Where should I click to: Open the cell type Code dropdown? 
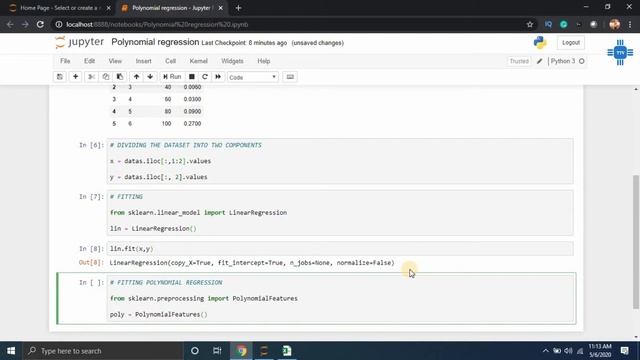click(253, 77)
